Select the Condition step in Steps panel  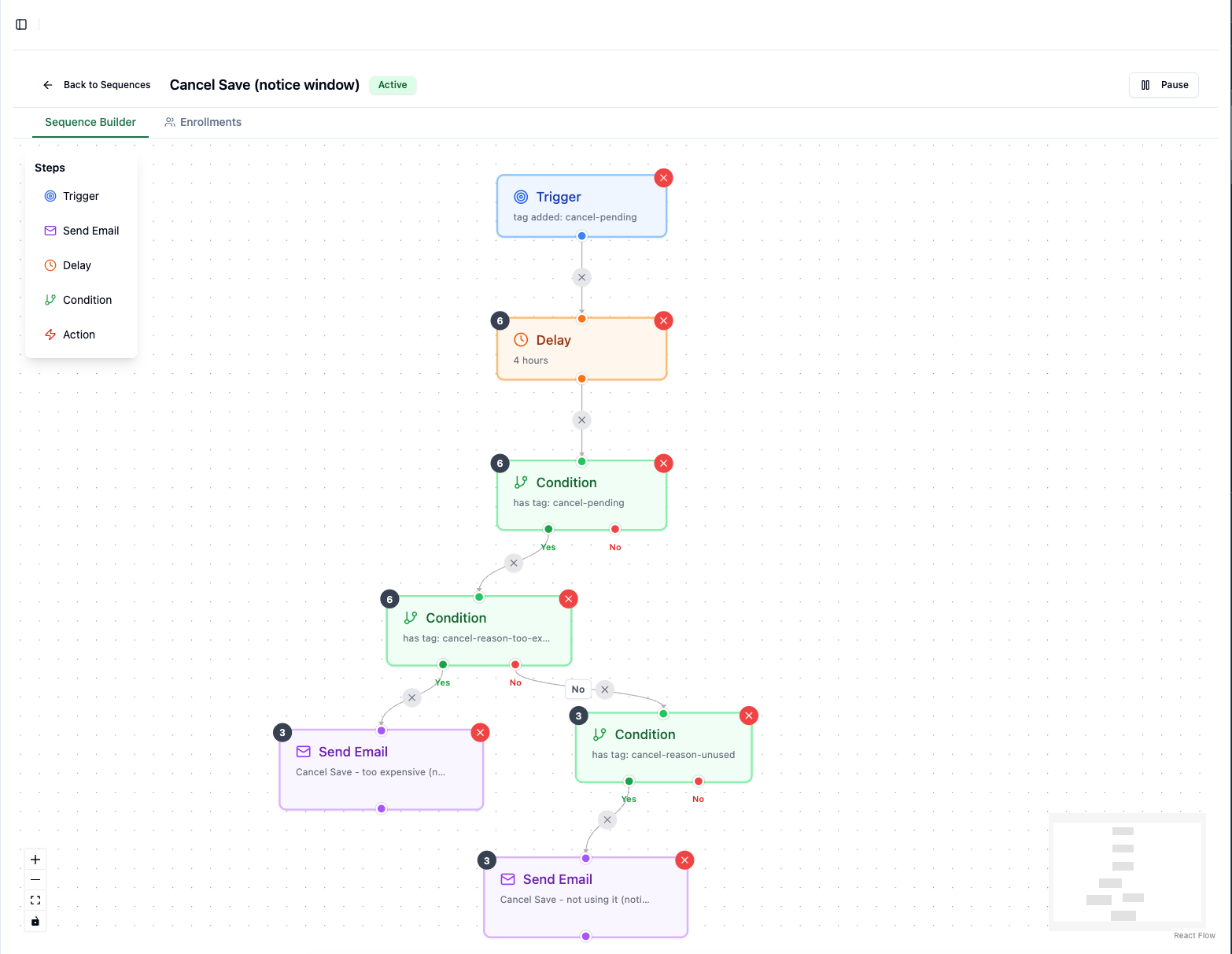point(81,300)
